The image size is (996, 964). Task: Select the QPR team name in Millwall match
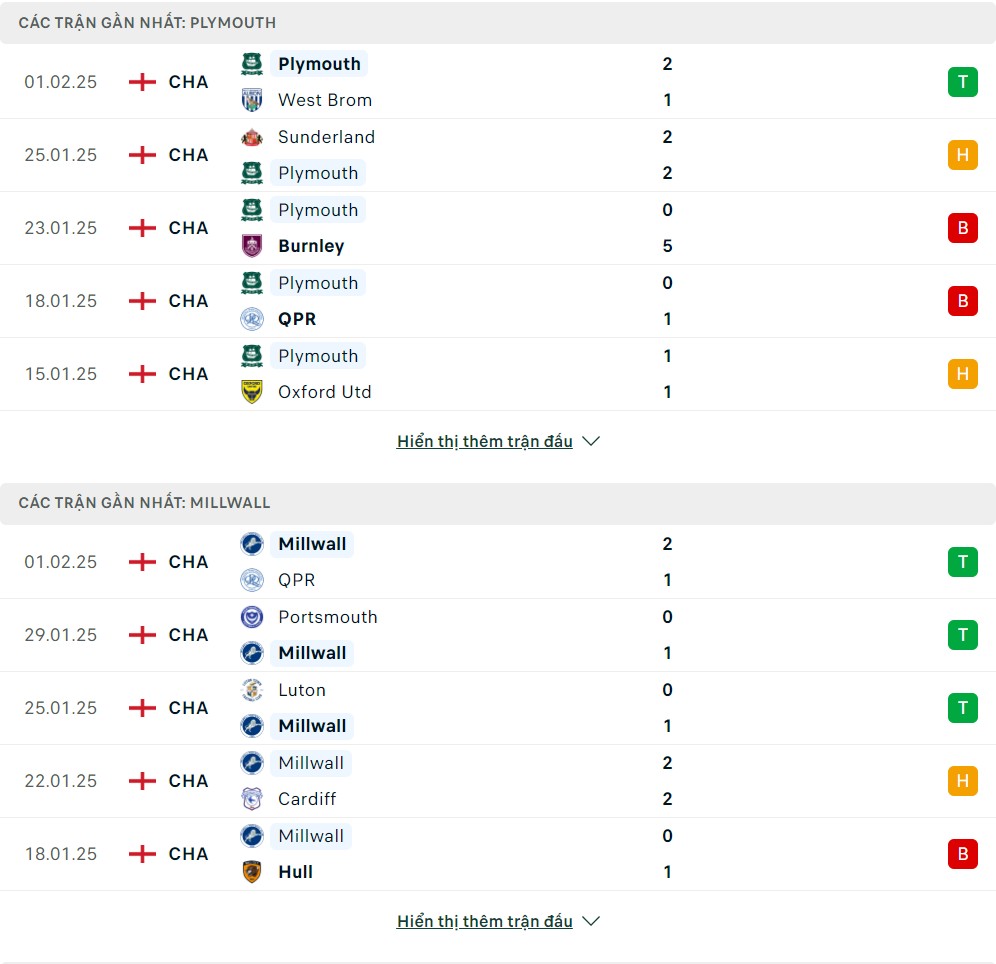297,580
